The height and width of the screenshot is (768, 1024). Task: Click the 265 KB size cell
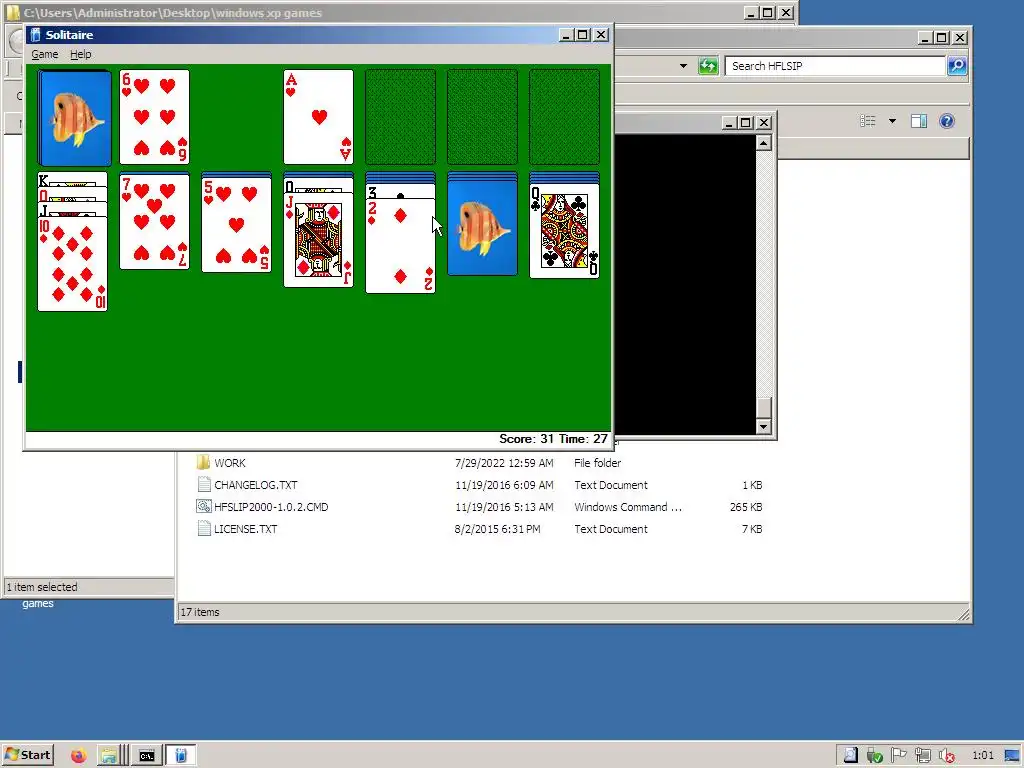click(x=746, y=507)
